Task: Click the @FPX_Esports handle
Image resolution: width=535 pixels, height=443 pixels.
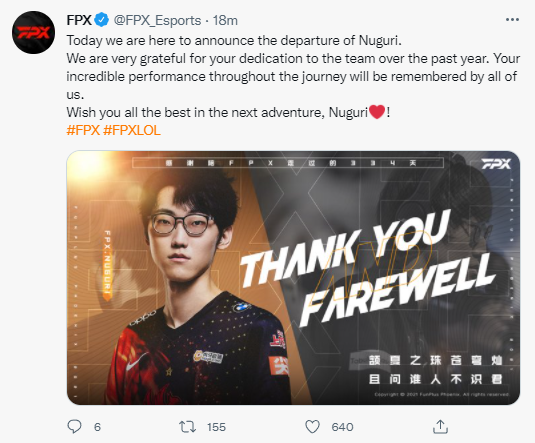Action: click(157, 20)
